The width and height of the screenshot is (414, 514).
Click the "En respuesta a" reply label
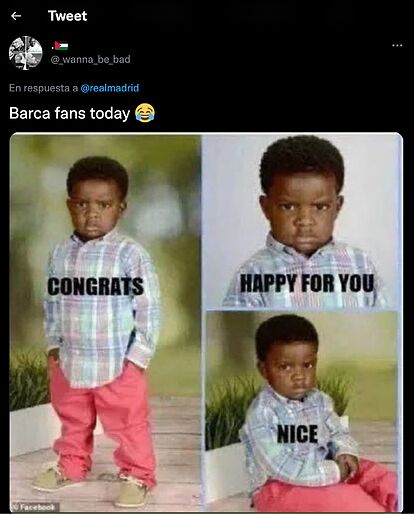pos(44,88)
